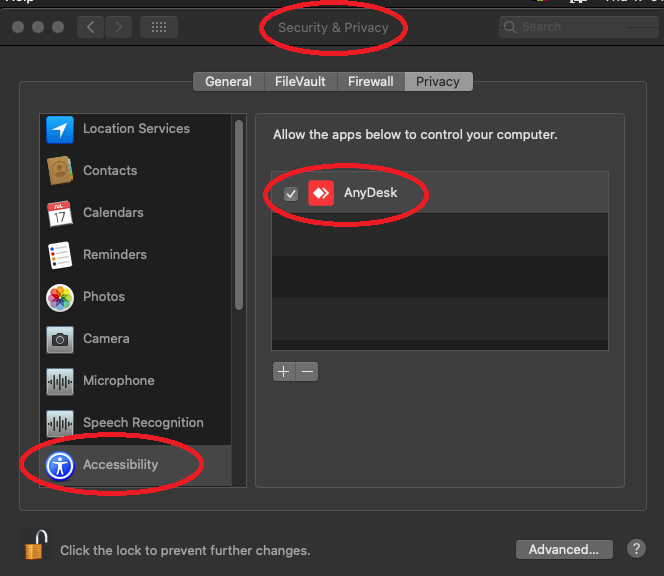Click the Contacts book icon
Viewport: 664px width, 576px height.
click(x=60, y=171)
